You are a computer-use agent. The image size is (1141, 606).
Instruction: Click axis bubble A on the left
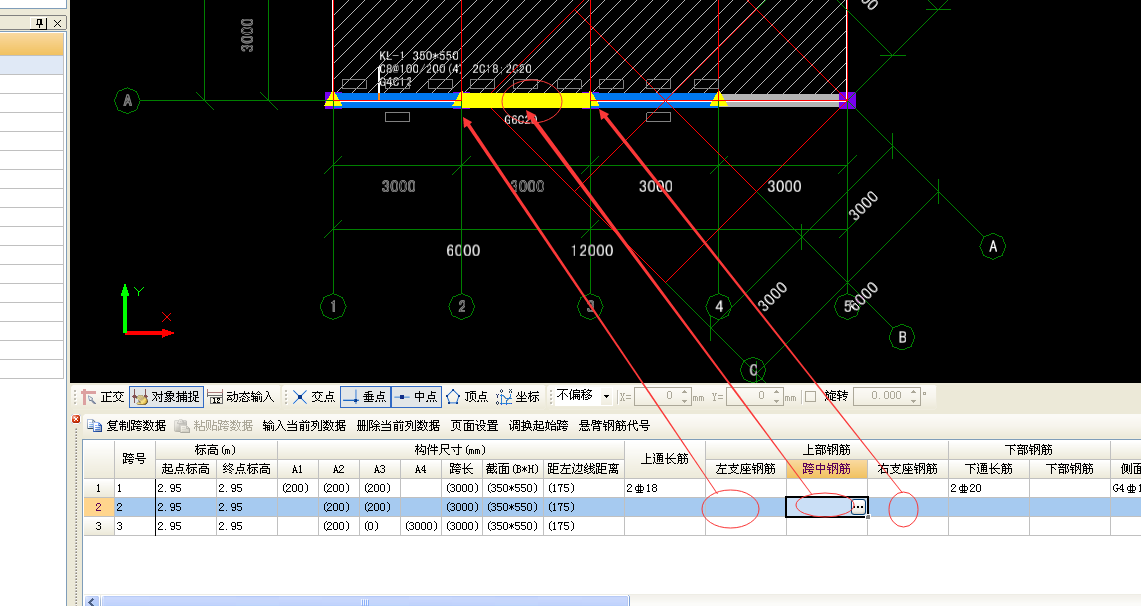point(127,100)
